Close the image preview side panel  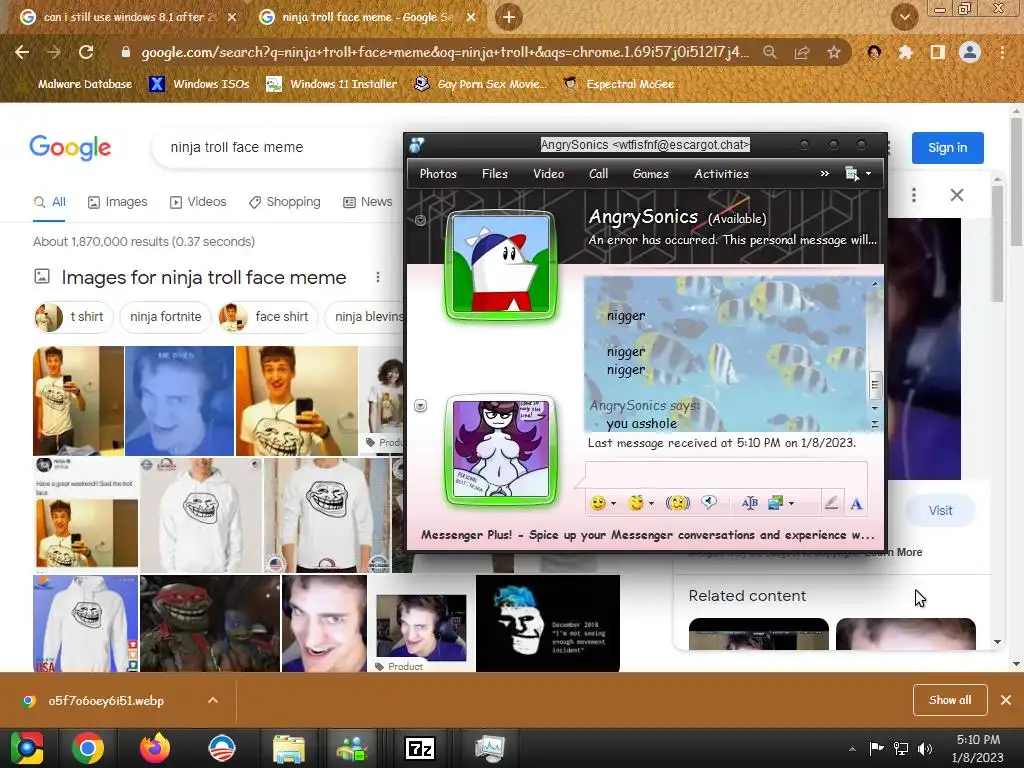point(957,195)
